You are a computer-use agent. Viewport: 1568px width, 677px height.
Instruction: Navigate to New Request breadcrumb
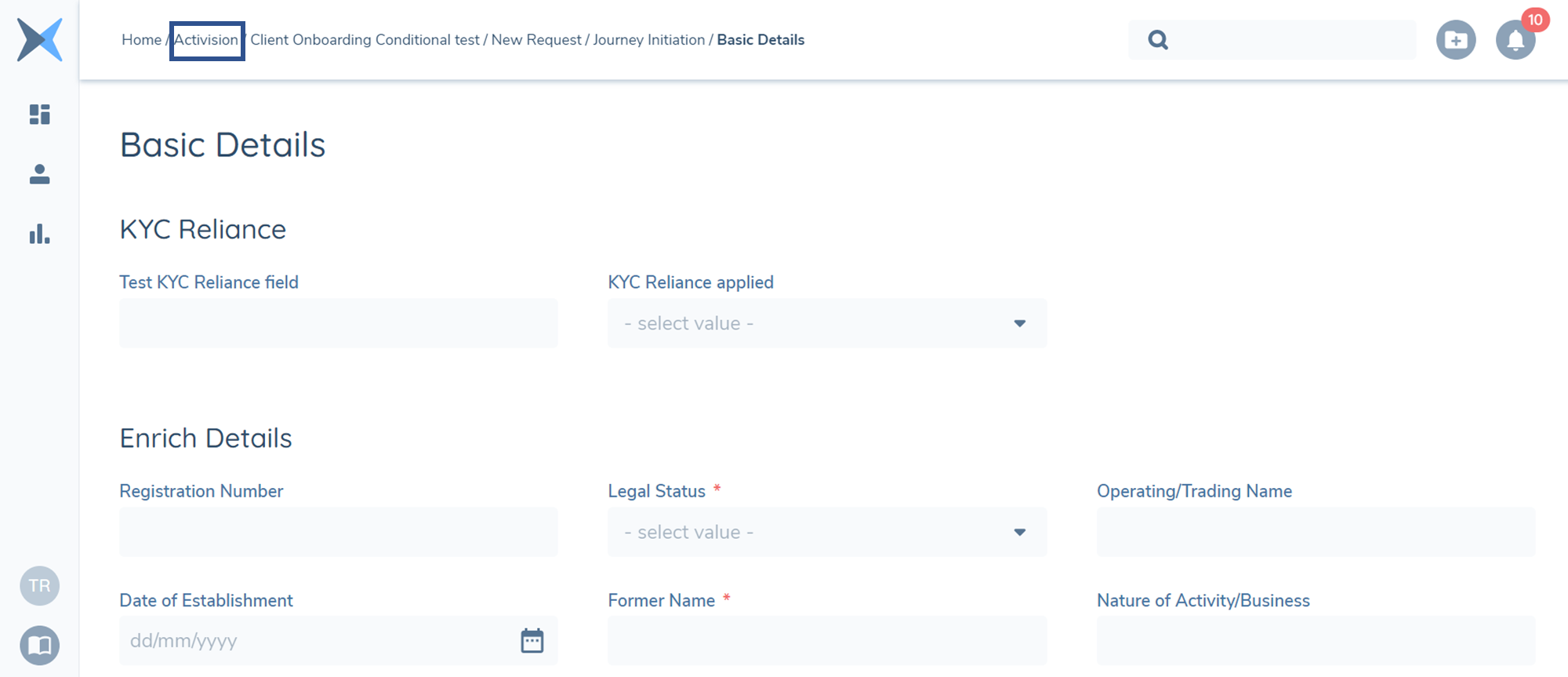click(536, 40)
